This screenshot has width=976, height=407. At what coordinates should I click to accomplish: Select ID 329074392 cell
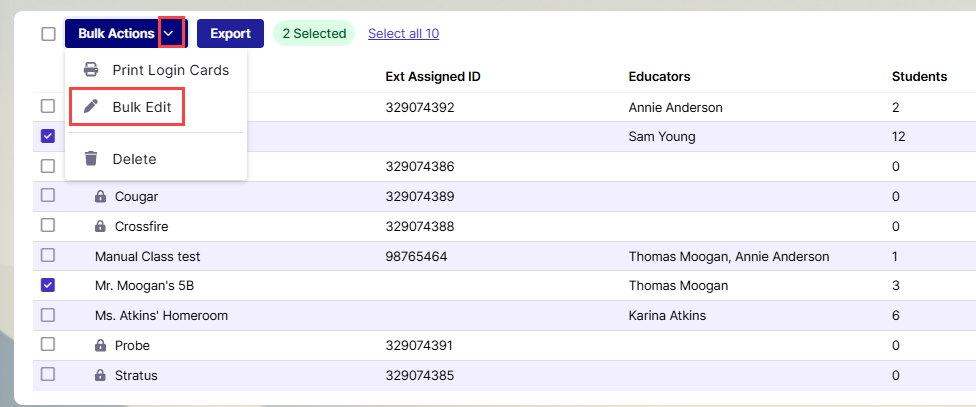tap(420, 108)
